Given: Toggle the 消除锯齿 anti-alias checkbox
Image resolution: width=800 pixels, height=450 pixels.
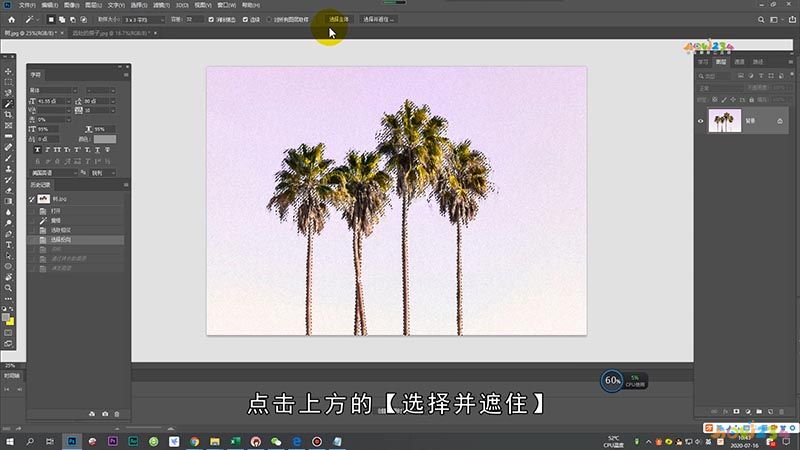Looking at the screenshot, I should tap(211, 19).
